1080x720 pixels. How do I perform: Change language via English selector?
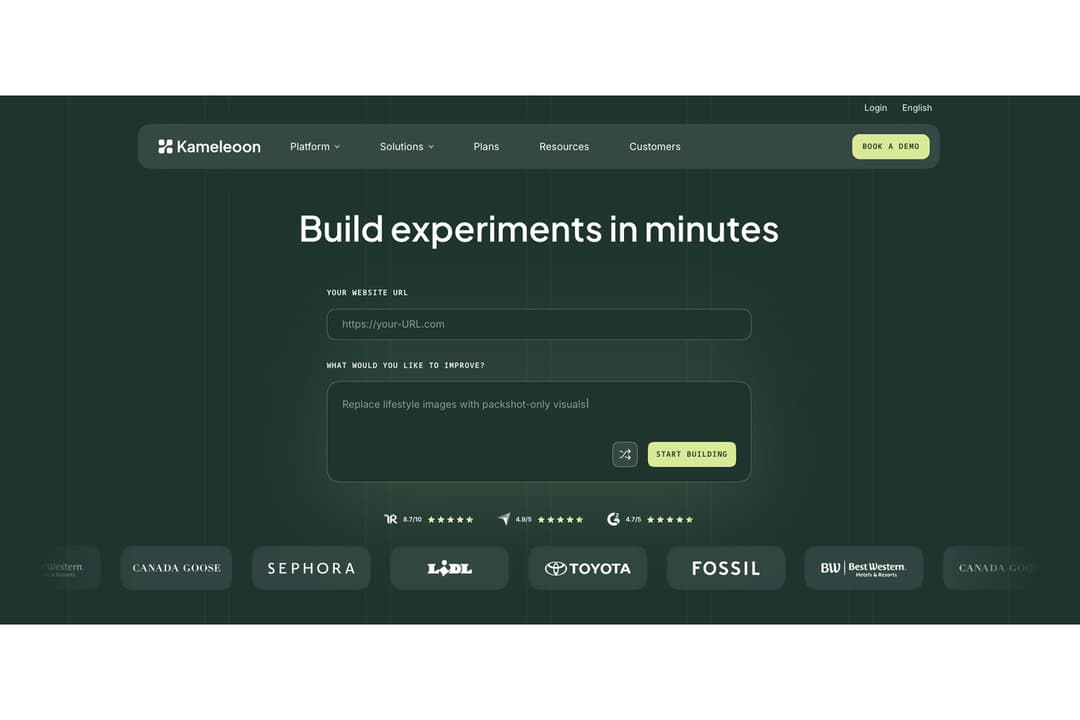[917, 107]
